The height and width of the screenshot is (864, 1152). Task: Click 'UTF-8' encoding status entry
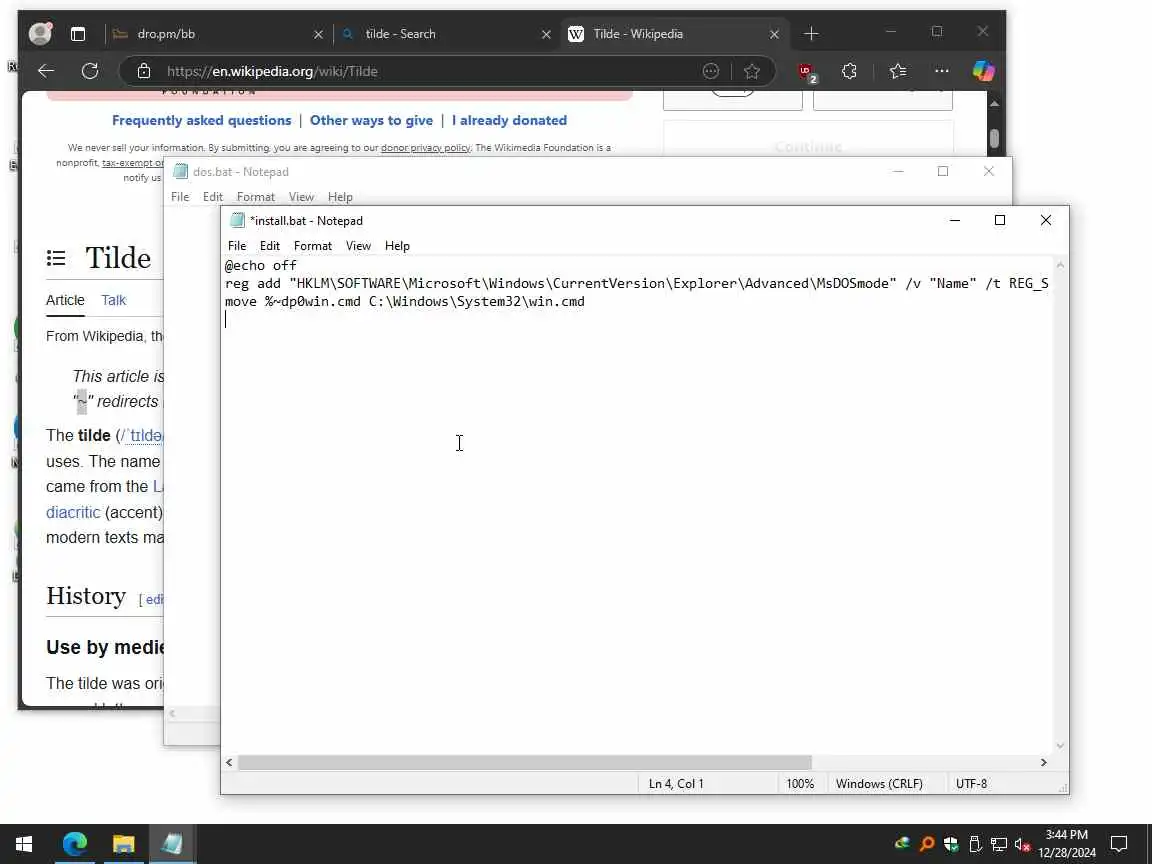971,784
